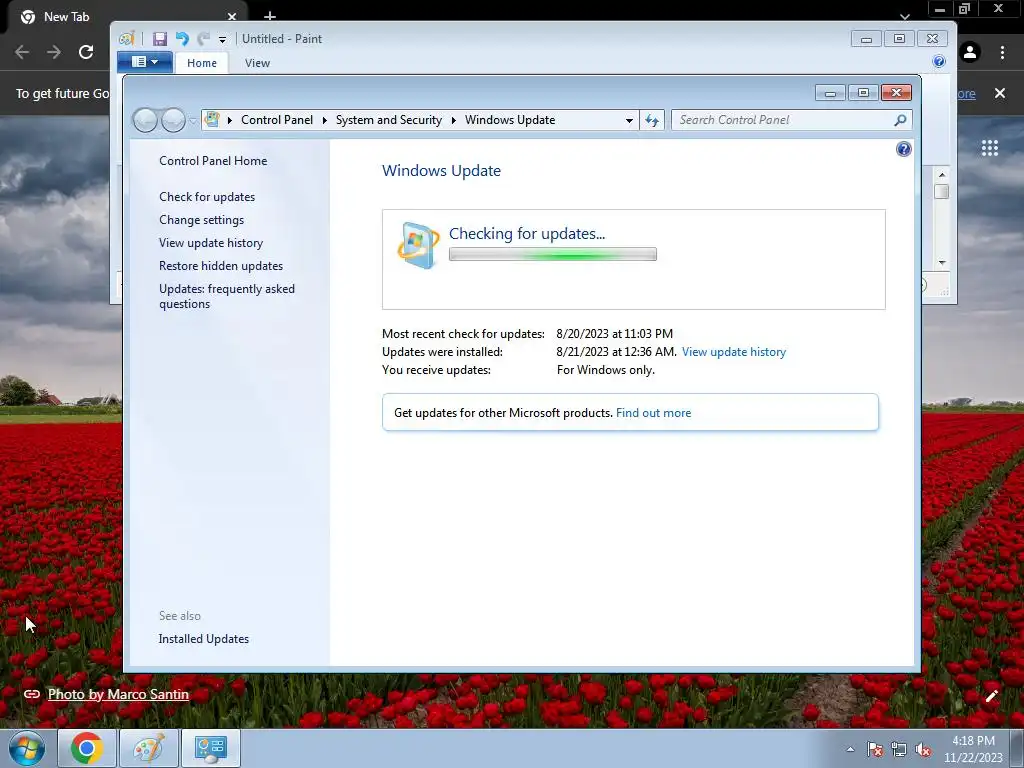
Task: Dismiss the Chrome notification bar with the X
Action: tap(1000, 93)
